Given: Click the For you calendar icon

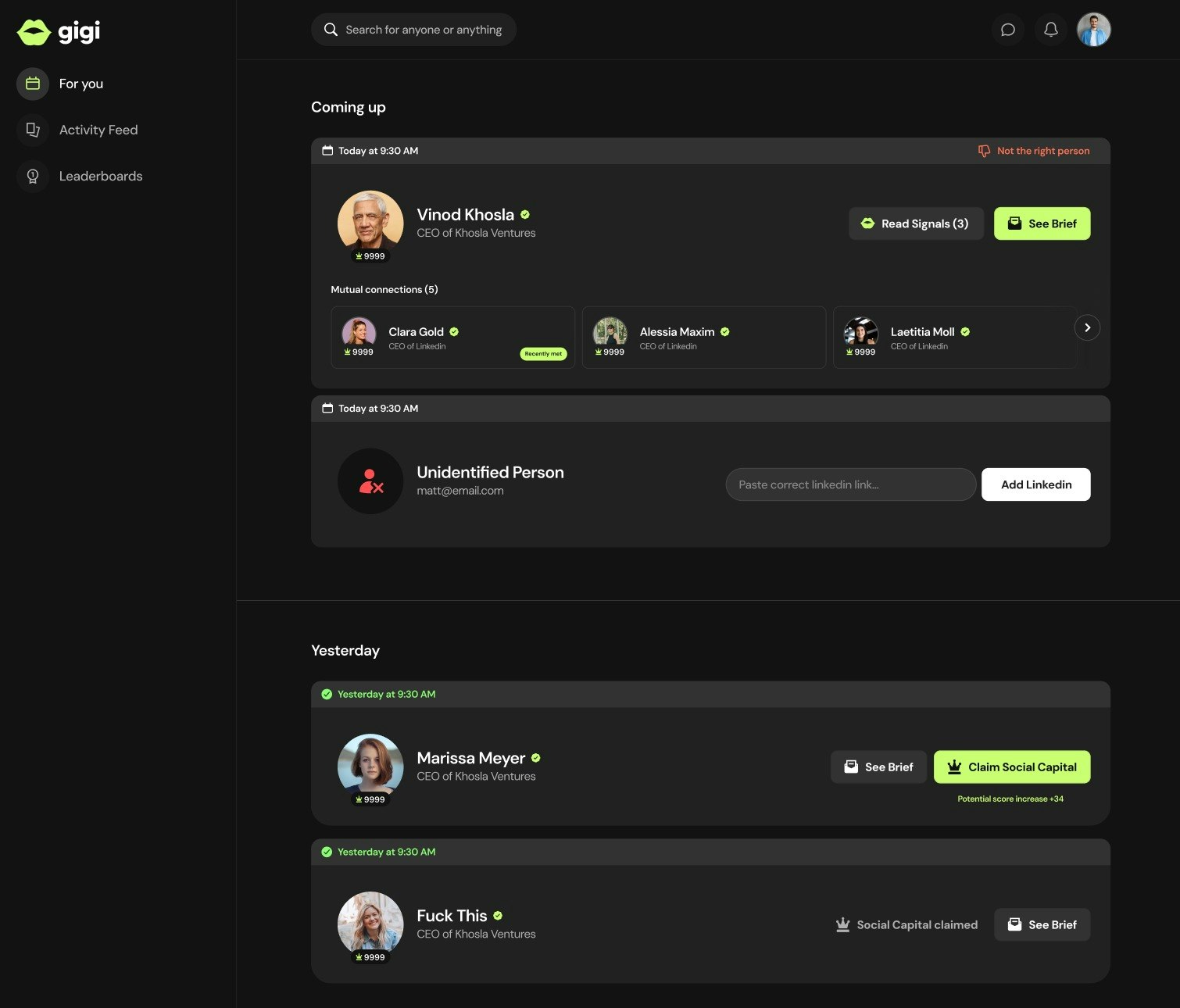Looking at the screenshot, I should coord(33,84).
